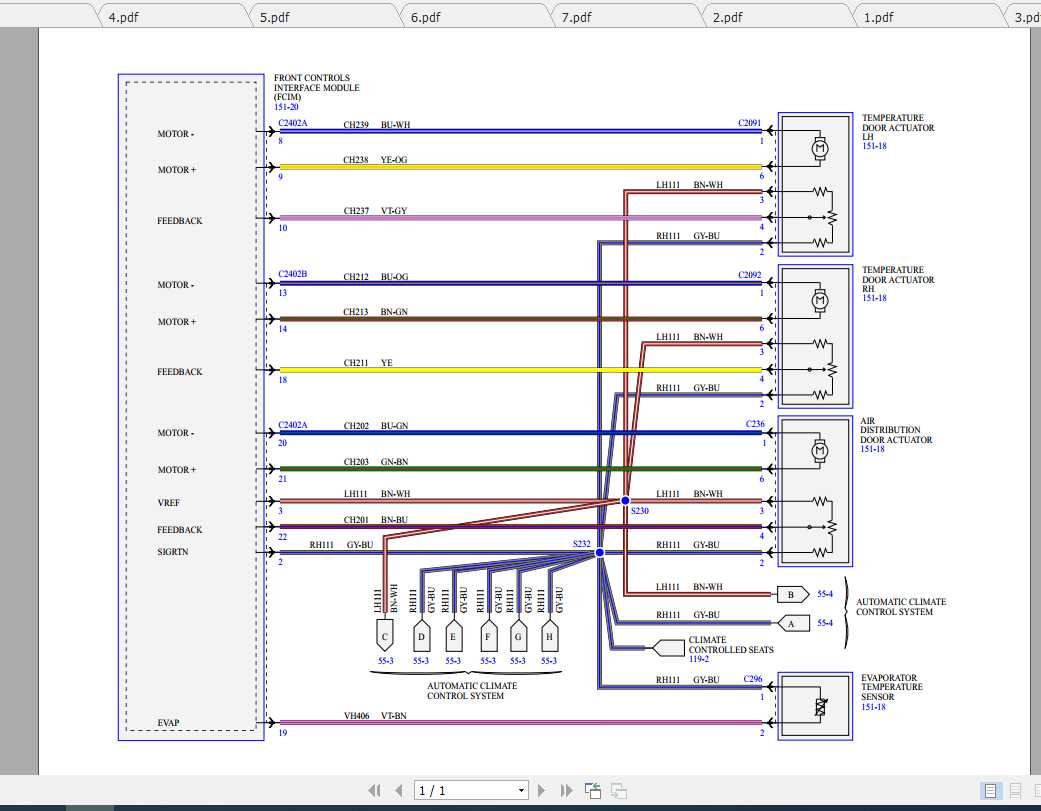Select the 7.pdf tab
1041x811 pixels.
(x=576, y=17)
